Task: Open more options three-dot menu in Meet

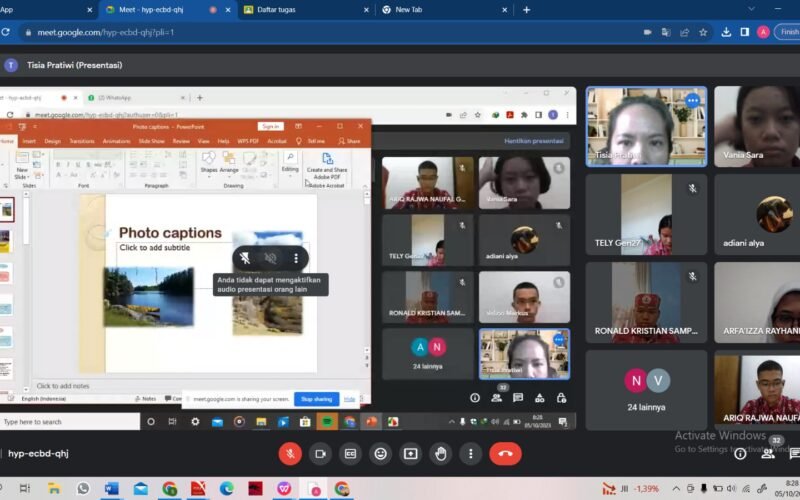Action: [x=470, y=453]
